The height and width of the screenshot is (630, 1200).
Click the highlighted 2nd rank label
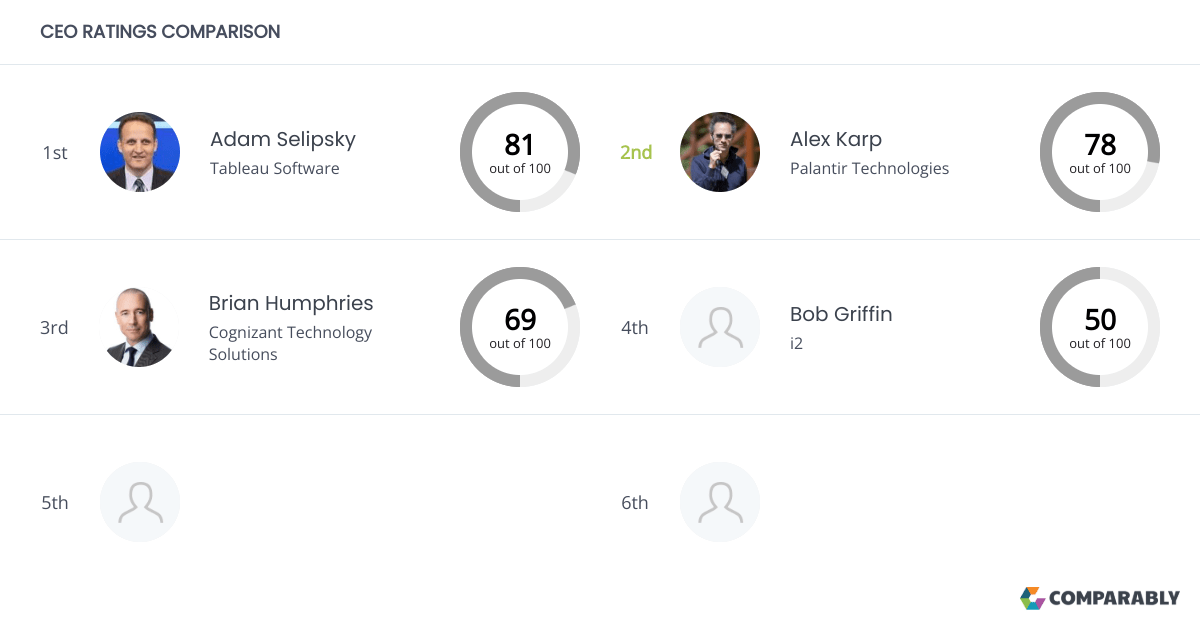636,152
